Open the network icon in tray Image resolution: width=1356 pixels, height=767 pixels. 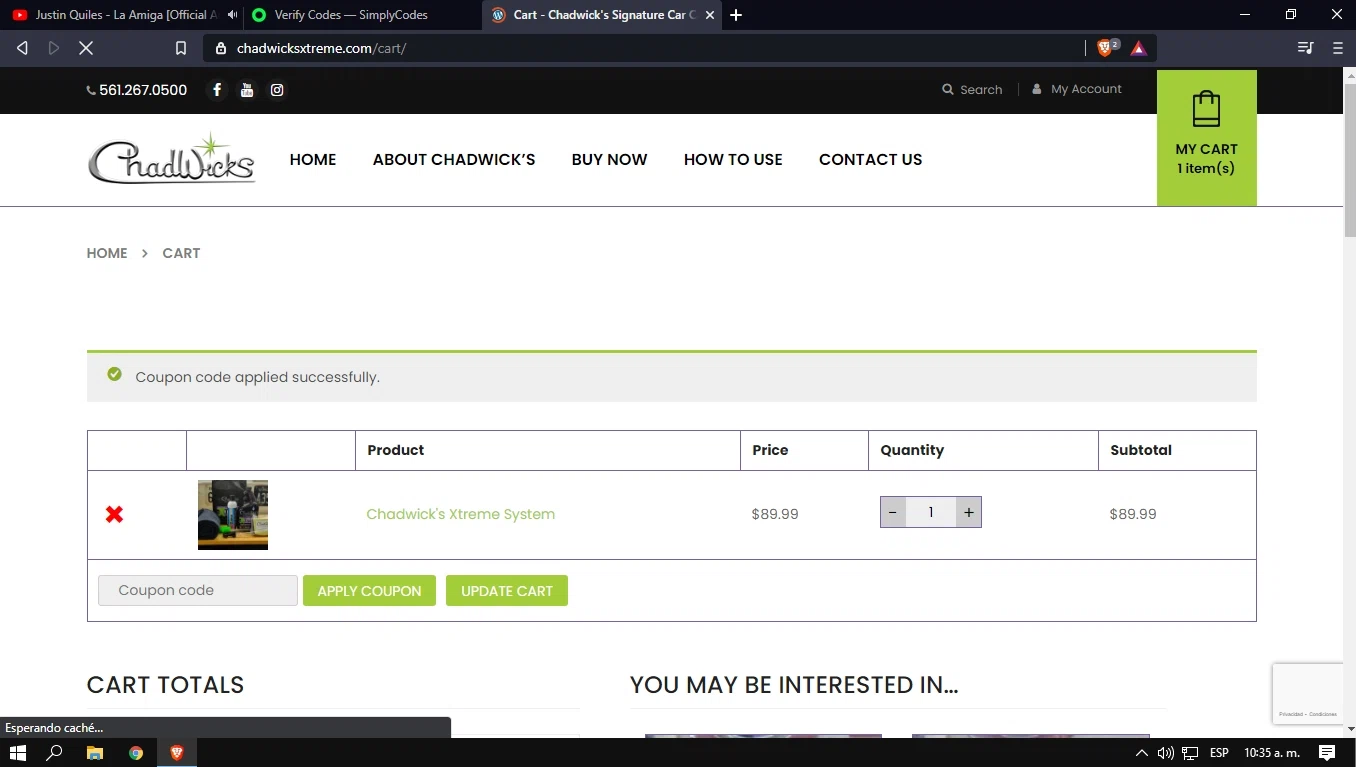click(x=1190, y=753)
